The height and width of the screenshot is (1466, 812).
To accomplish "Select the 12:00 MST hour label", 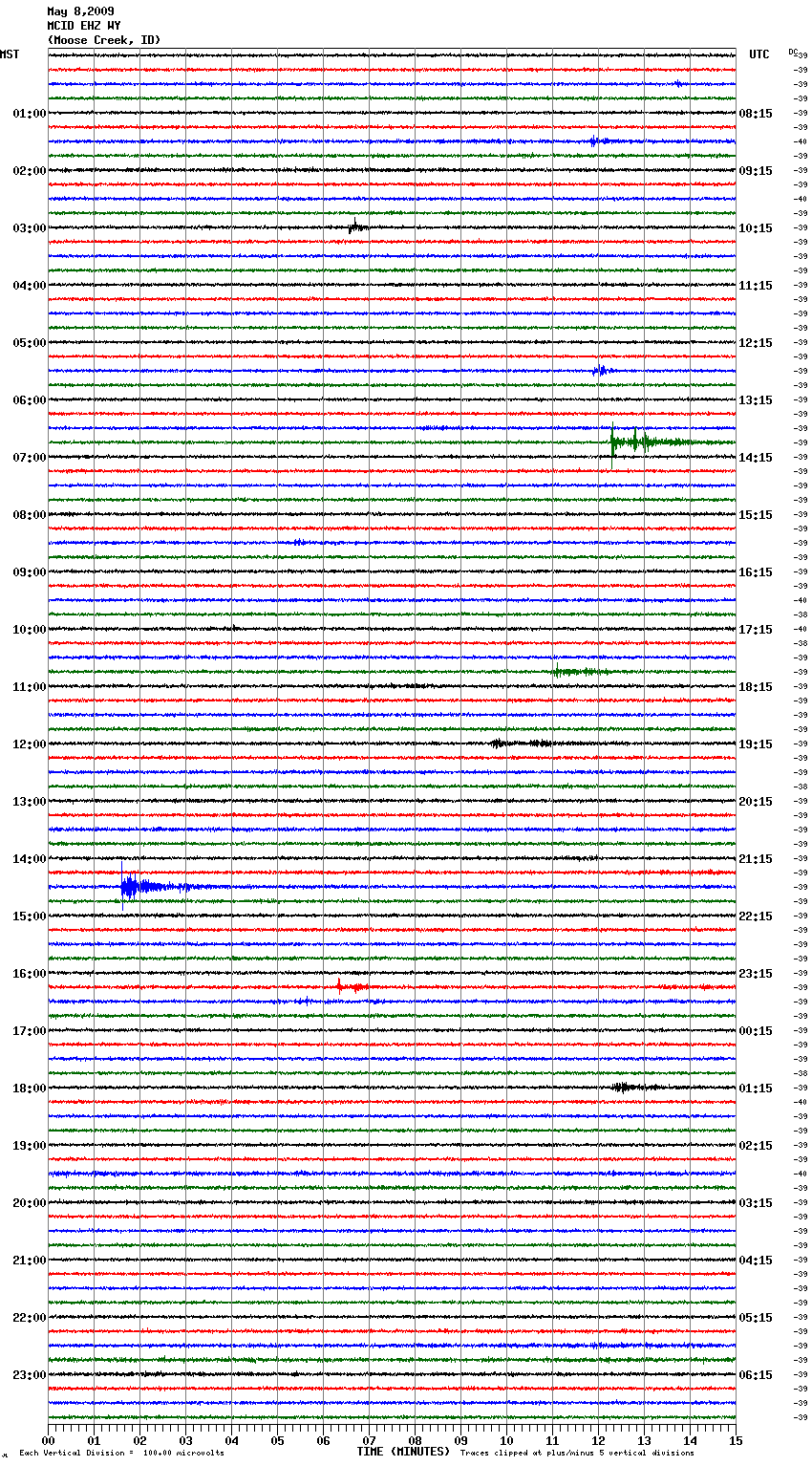I will tap(30, 744).
